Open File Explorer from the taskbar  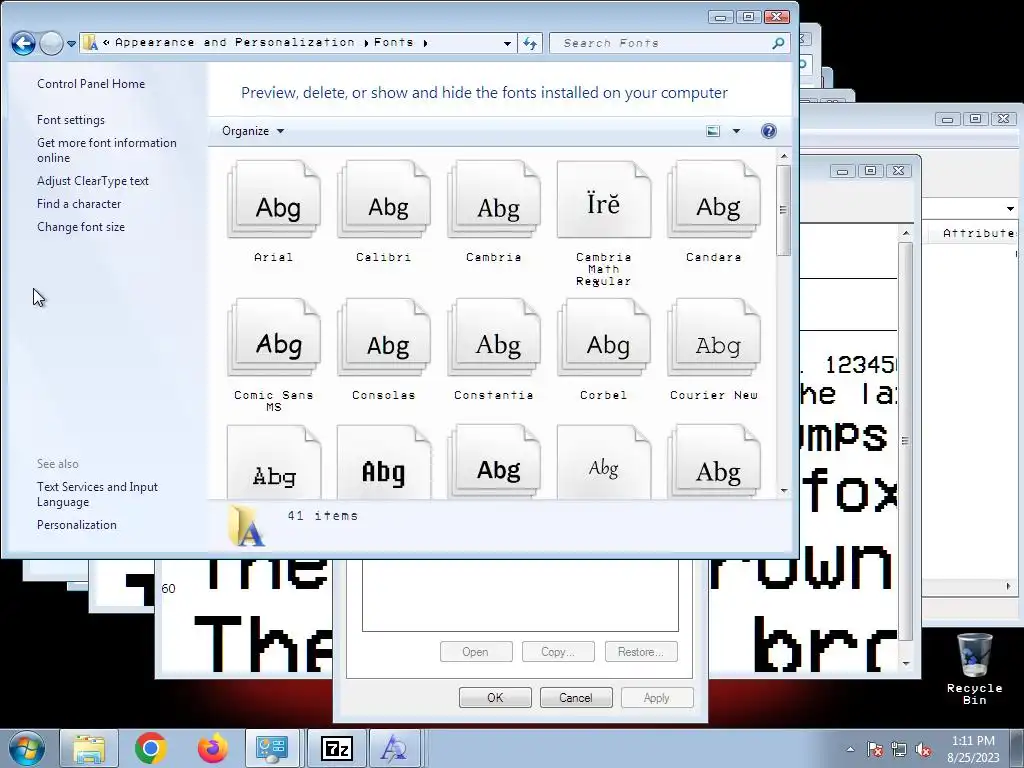tap(89, 748)
